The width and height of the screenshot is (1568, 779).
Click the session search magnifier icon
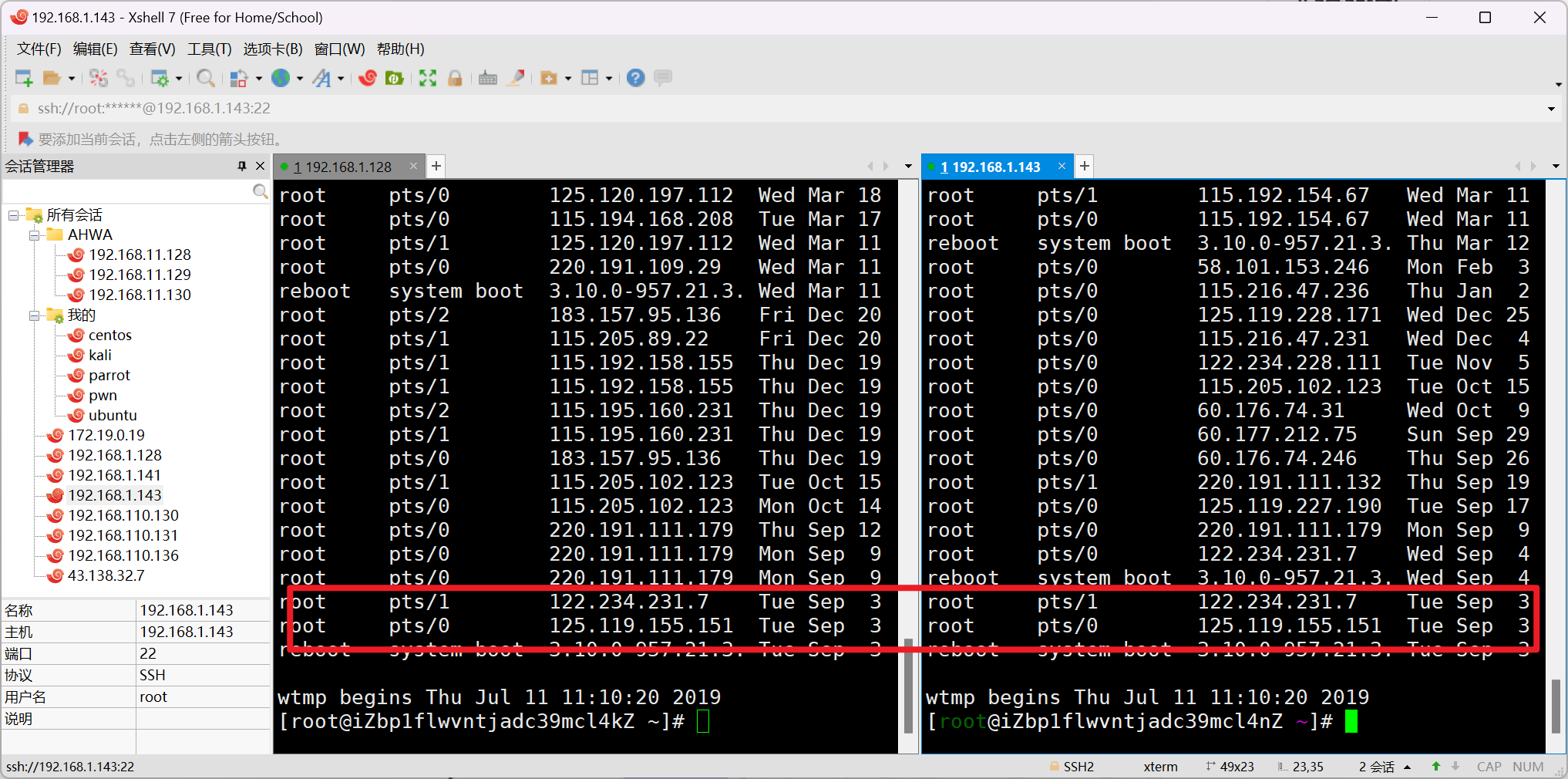pyautogui.click(x=261, y=191)
